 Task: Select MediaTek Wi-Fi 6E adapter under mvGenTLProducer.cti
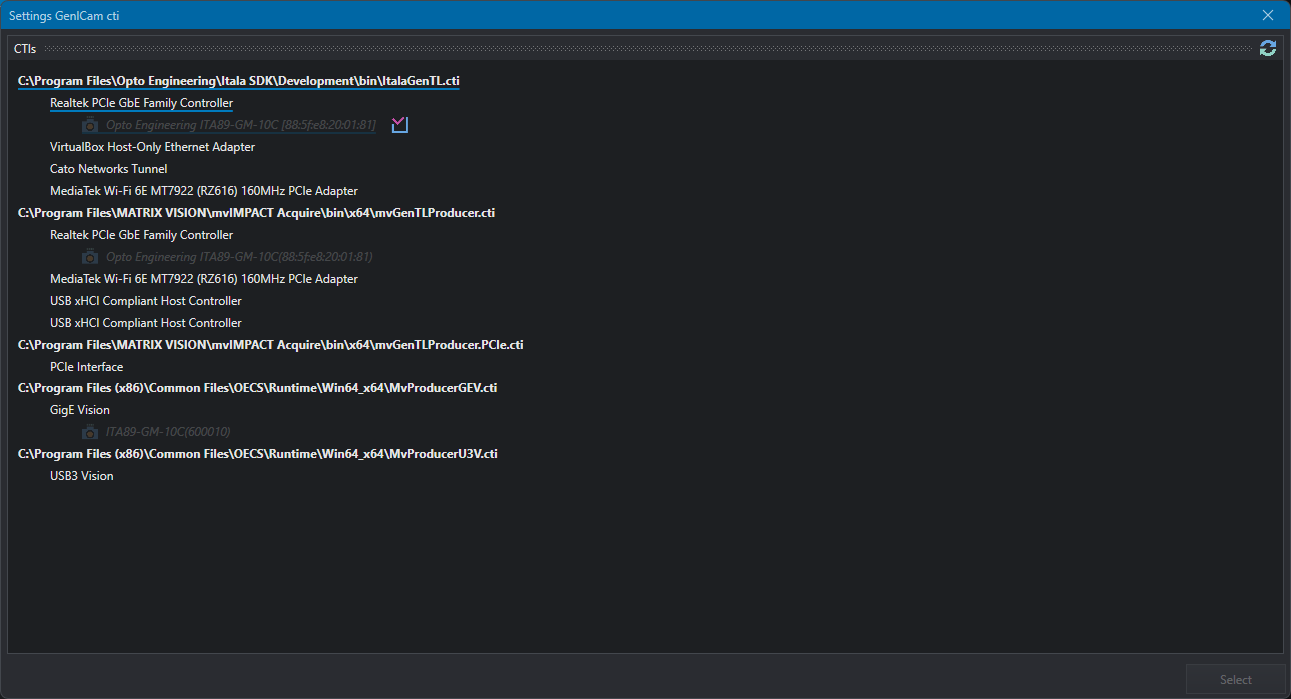pos(204,279)
